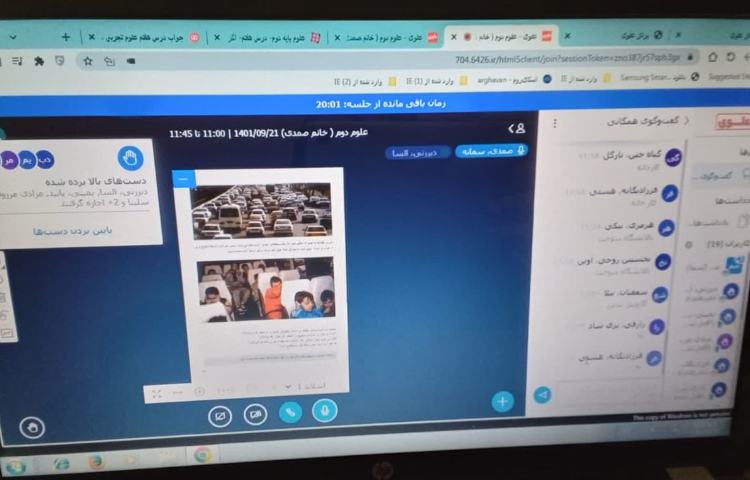The height and width of the screenshot is (480, 750).
Task: Open the tab search chevron dropdown
Action: click(13, 37)
